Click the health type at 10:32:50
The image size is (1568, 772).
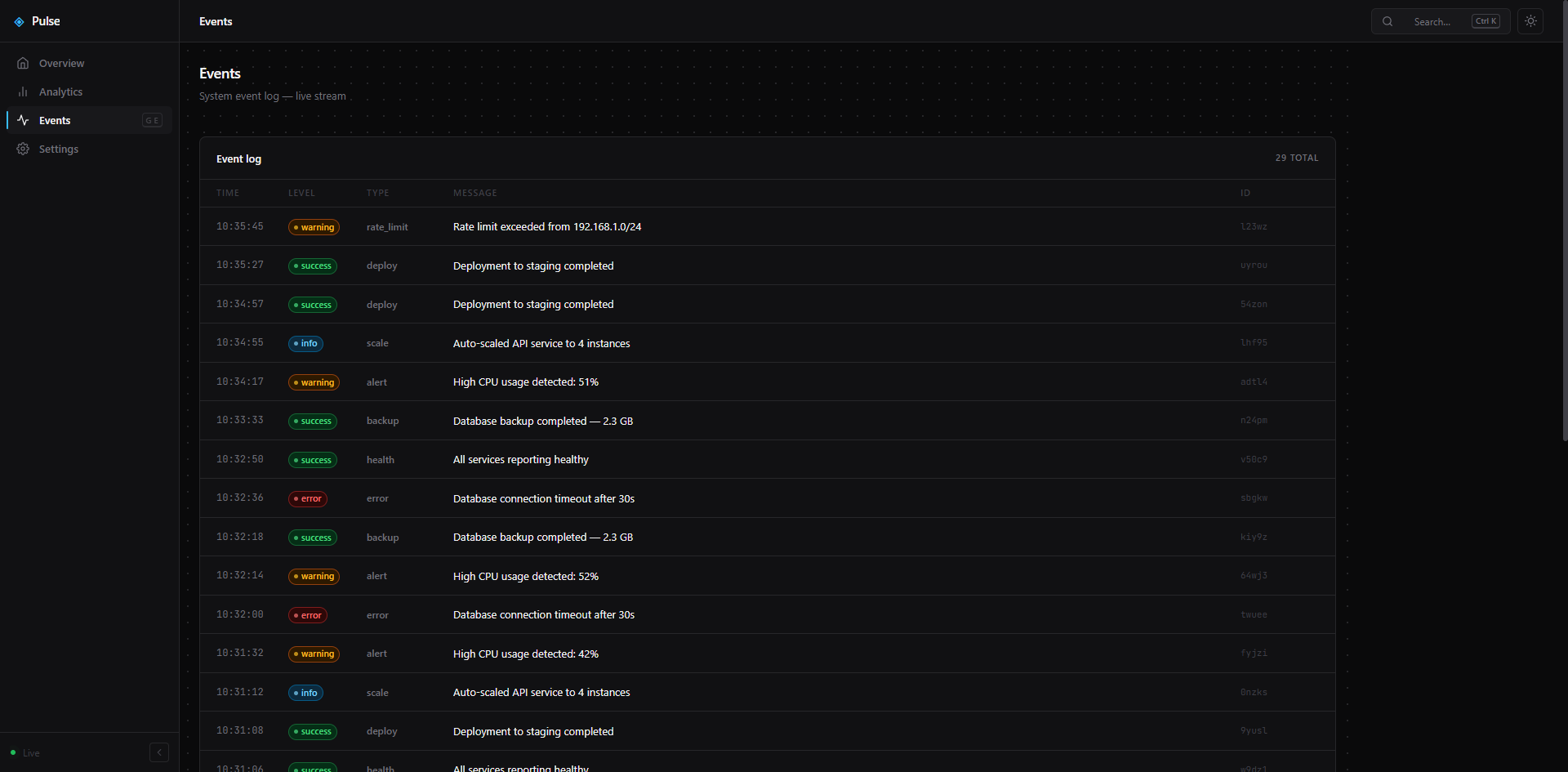click(x=381, y=460)
